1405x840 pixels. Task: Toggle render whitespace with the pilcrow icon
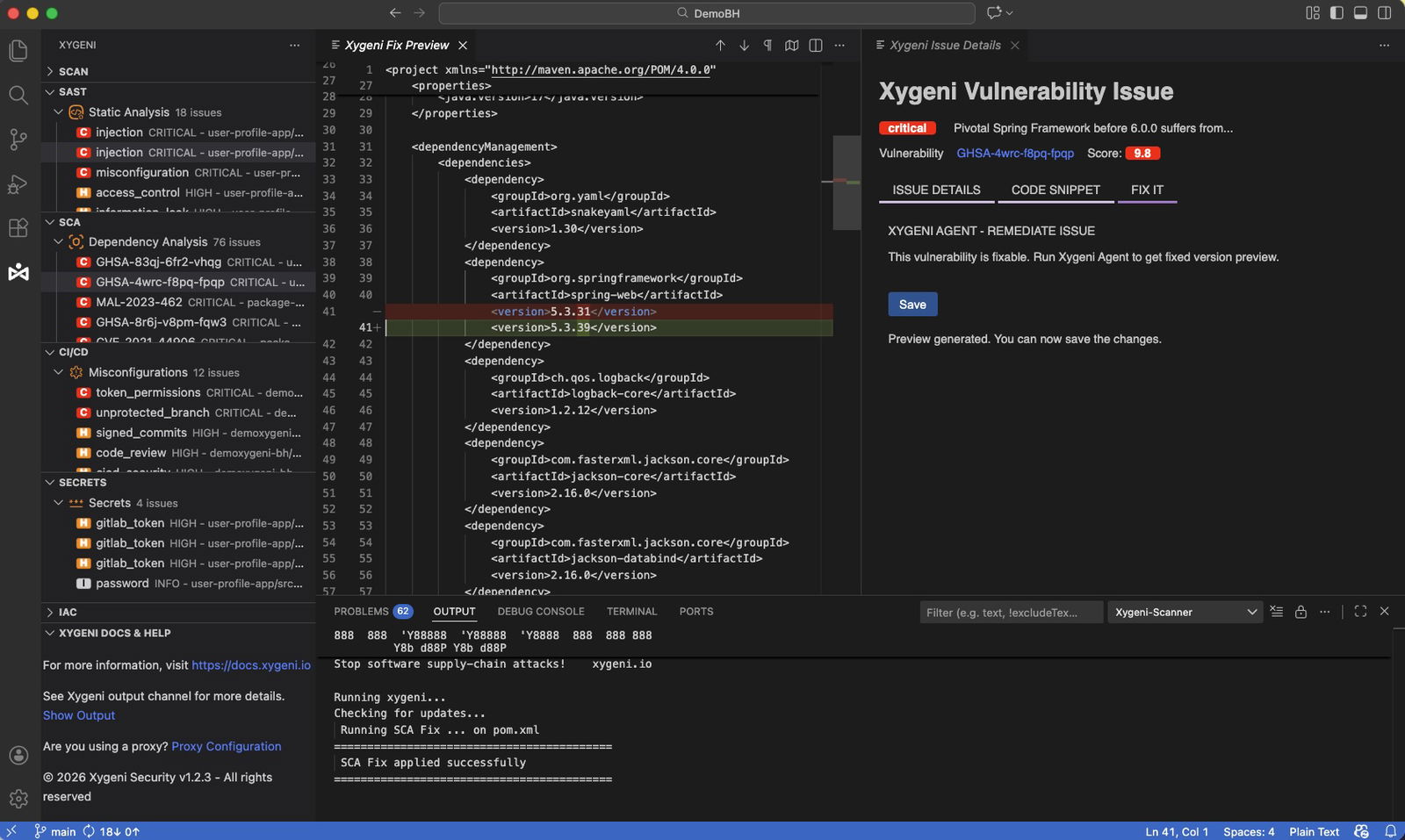[767, 45]
